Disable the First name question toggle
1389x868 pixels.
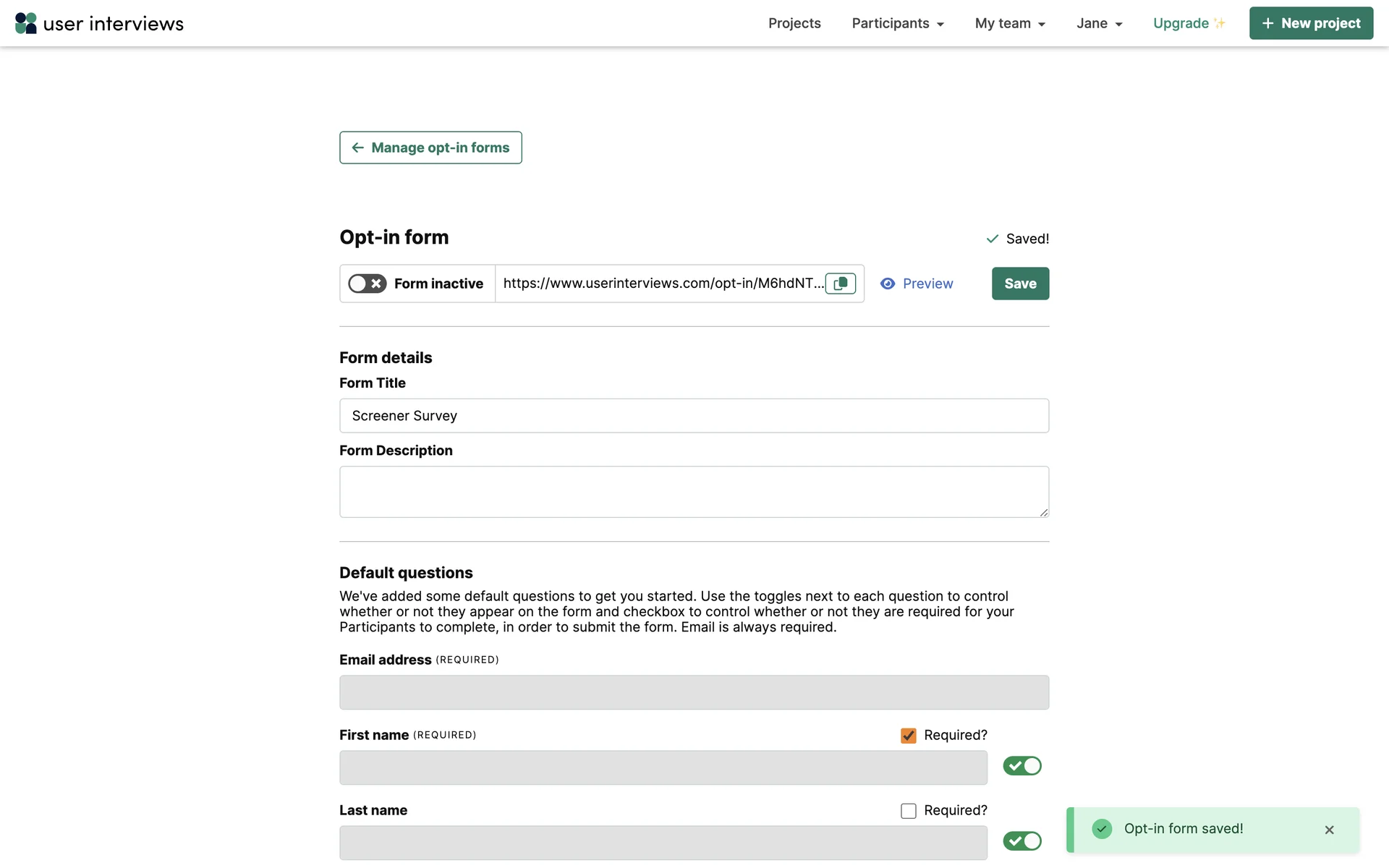[1021, 766]
